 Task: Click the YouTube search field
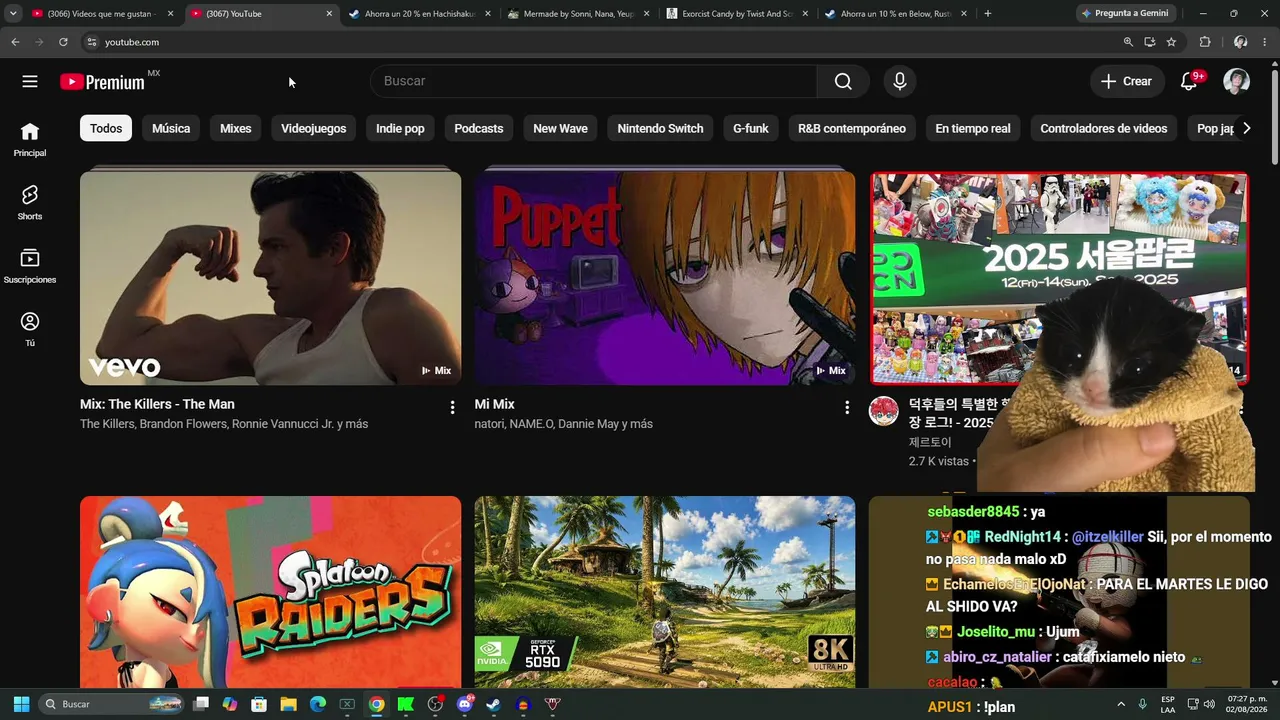point(594,81)
